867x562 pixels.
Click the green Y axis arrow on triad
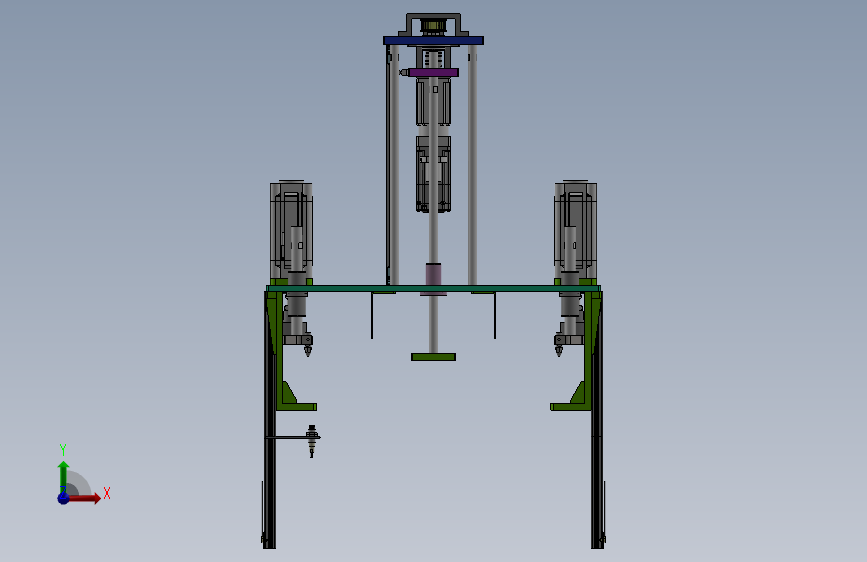pos(64,477)
